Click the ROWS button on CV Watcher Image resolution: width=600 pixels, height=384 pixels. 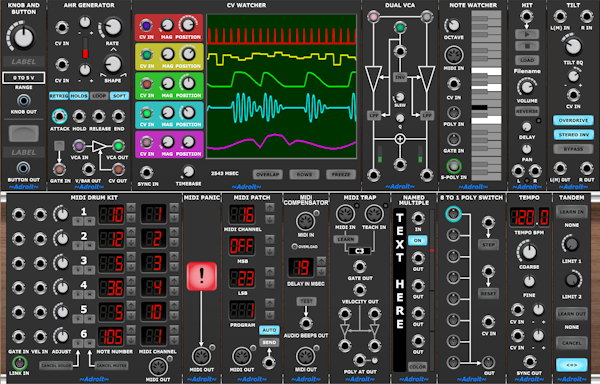(x=304, y=174)
